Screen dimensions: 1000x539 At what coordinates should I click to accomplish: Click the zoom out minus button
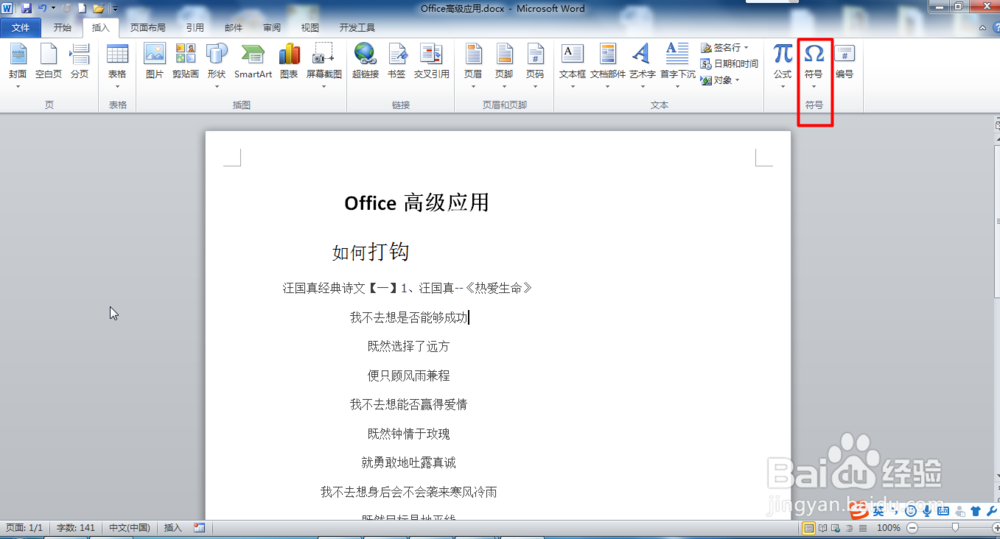click(x=913, y=528)
